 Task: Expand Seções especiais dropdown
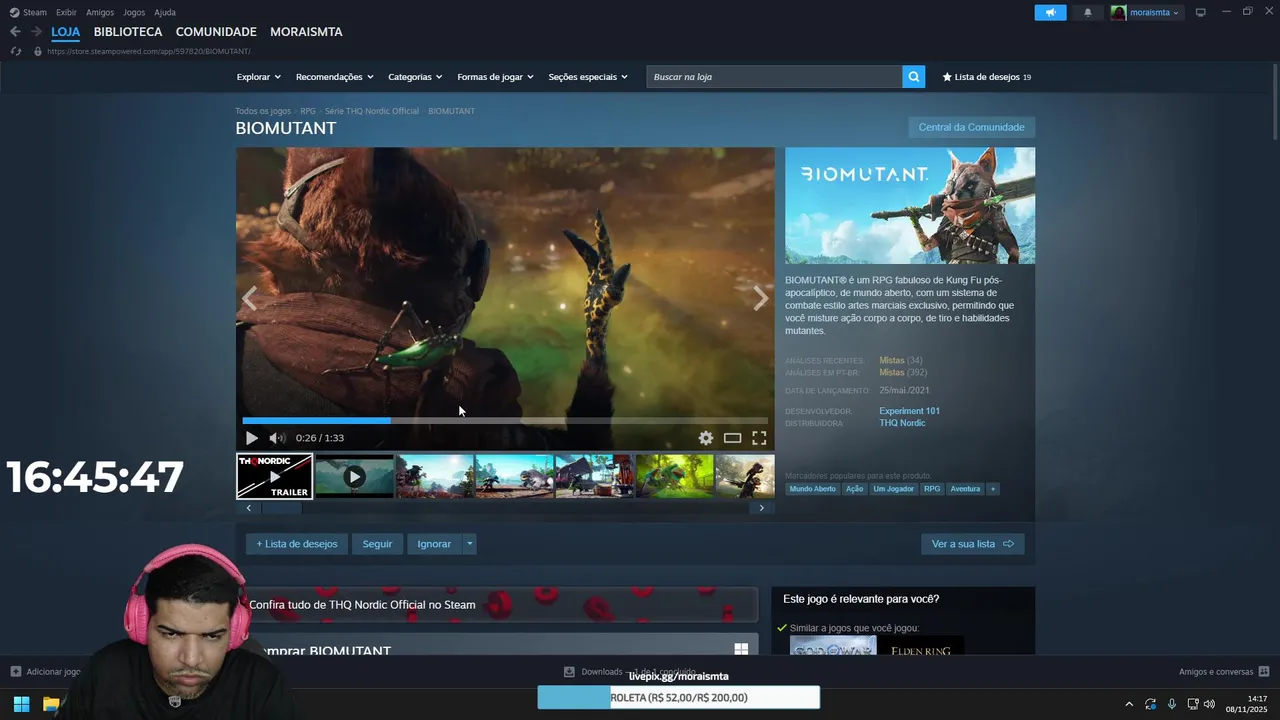588,77
